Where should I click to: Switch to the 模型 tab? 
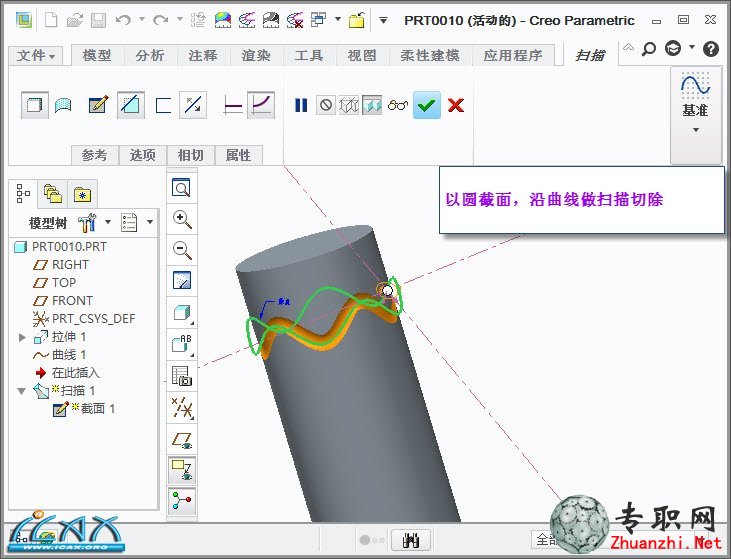click(97, 55)
